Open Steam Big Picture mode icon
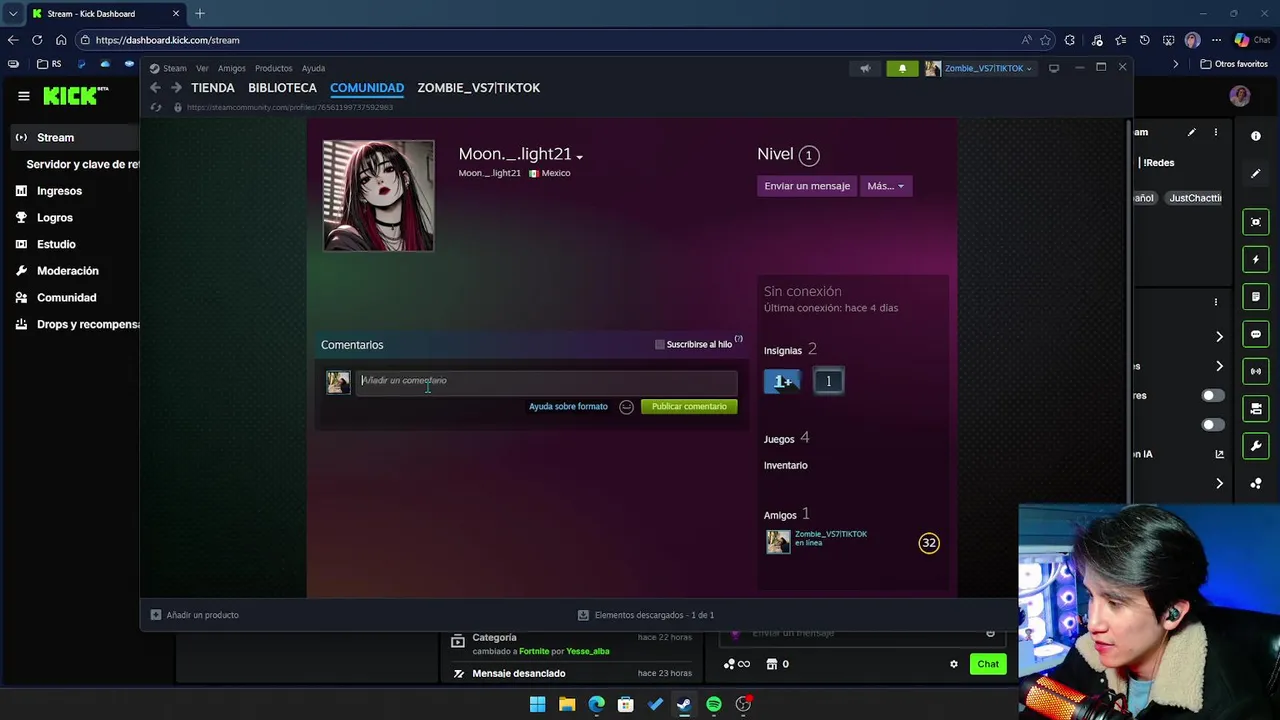1280x720 pixels. (1054, 68)
